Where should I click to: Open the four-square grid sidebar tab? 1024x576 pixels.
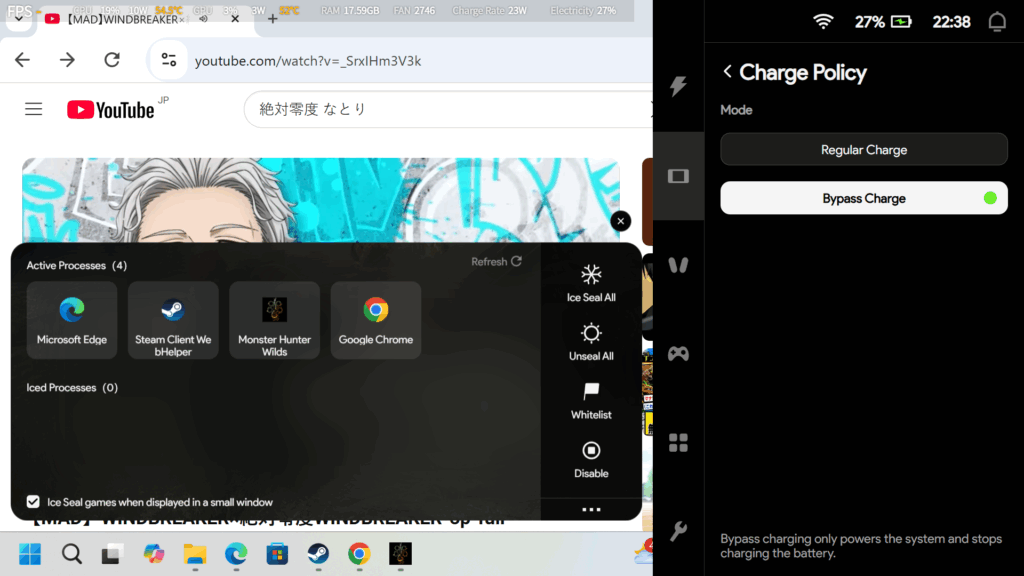(x=678, y=442)
